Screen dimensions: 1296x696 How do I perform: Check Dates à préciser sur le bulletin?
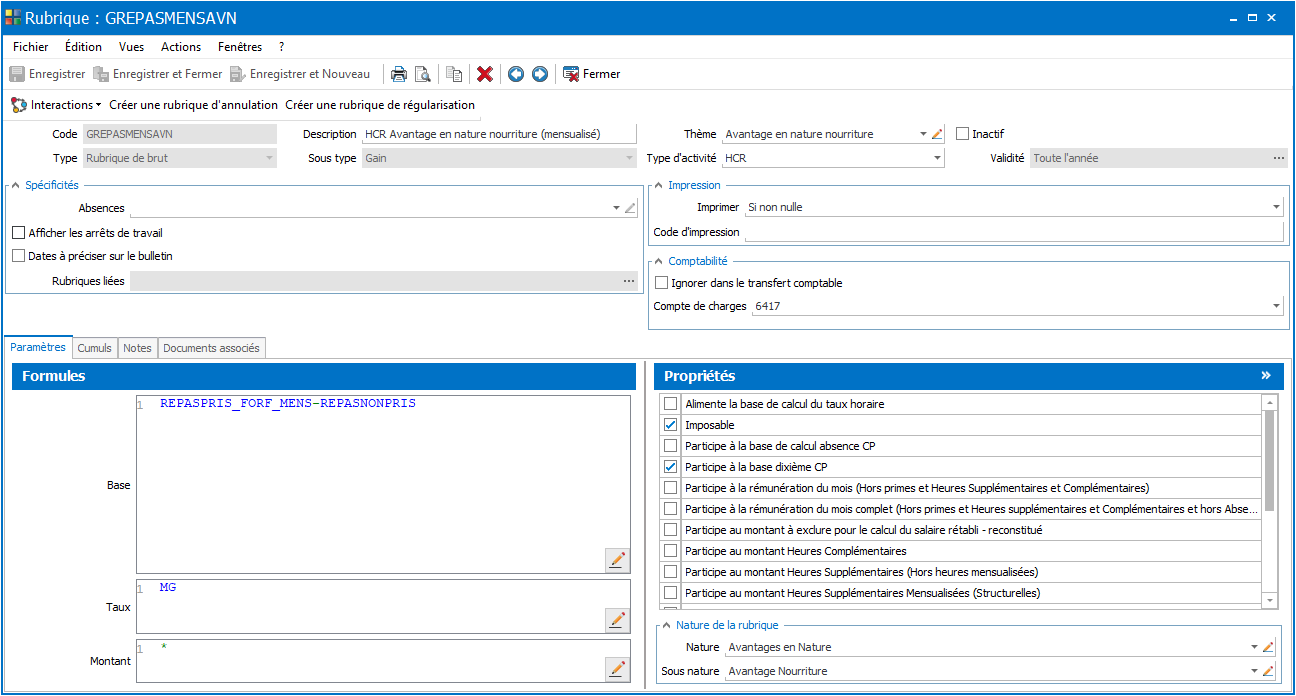pos(18,256)
